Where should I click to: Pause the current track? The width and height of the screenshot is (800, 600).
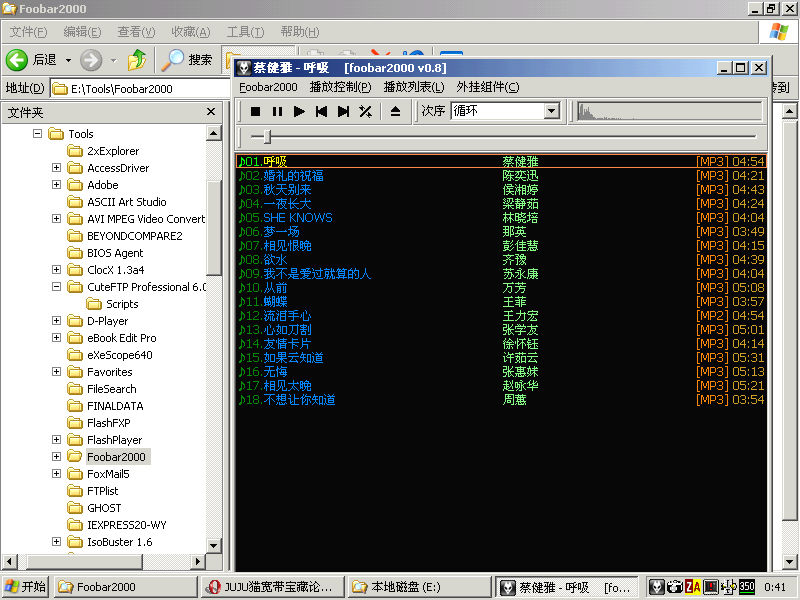(277, 111)
